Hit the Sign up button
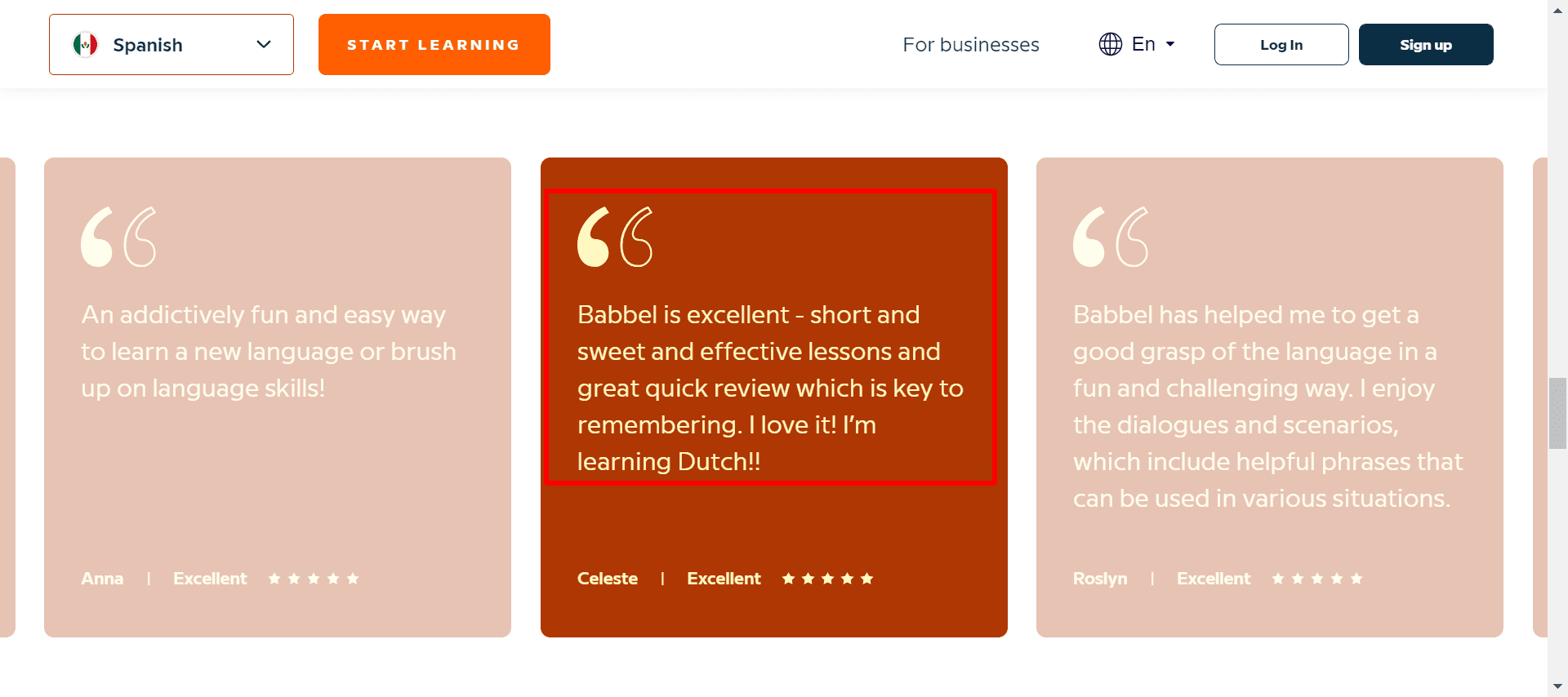Viewport: 1568px width, 697px height. tap(1425, 45)
